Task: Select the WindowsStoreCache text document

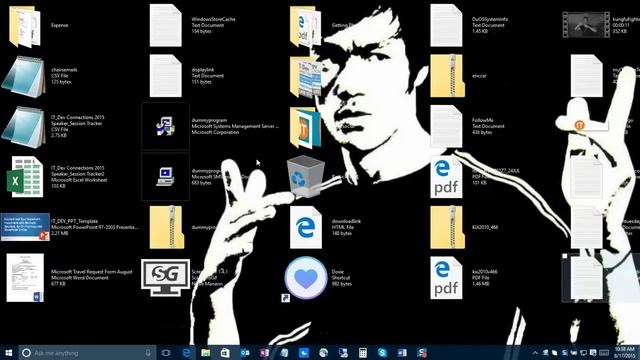Action: (x=165, y=26)
